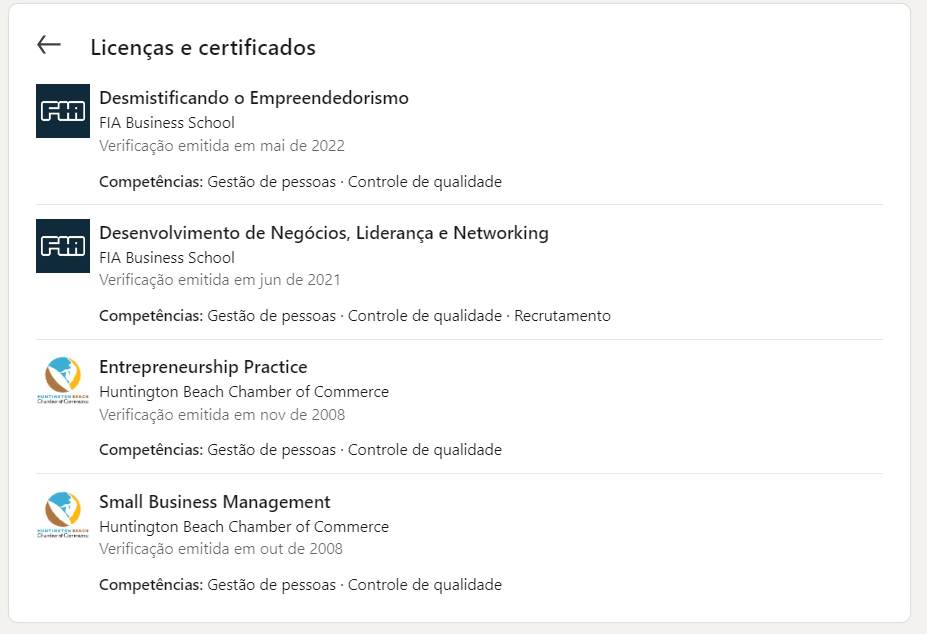The image size is (927, 634).
Task: Click the second FIA Business School logo
Action: pos(63,245)
